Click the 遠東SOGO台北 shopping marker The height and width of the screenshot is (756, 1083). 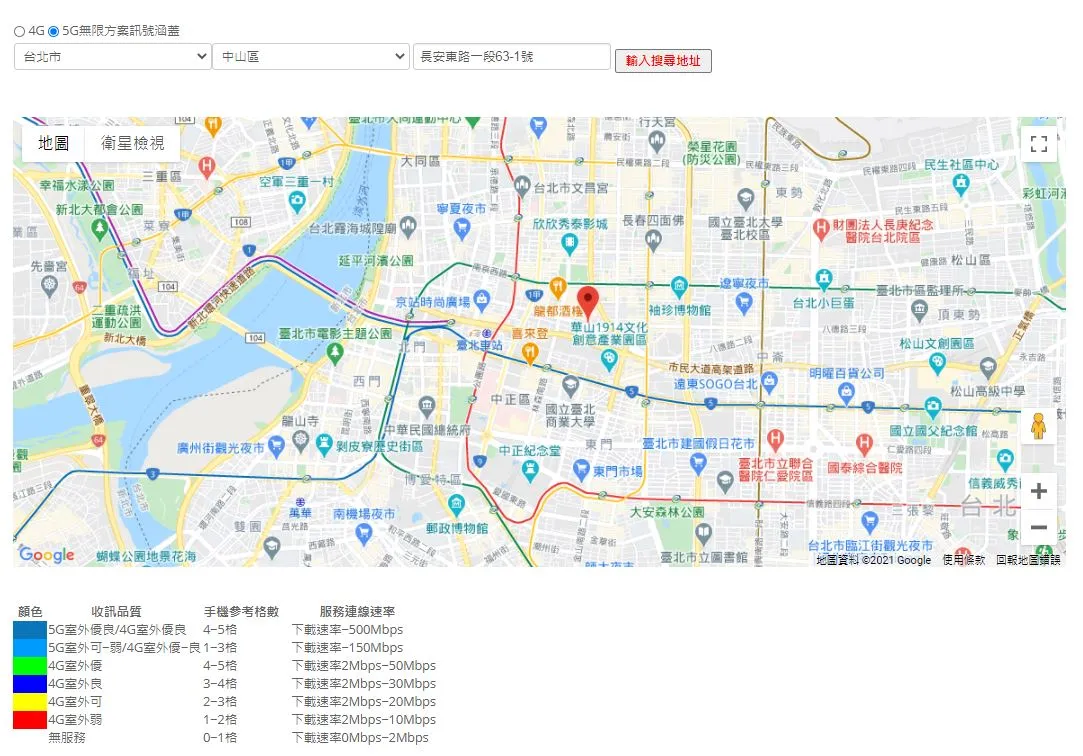point(769,381)
